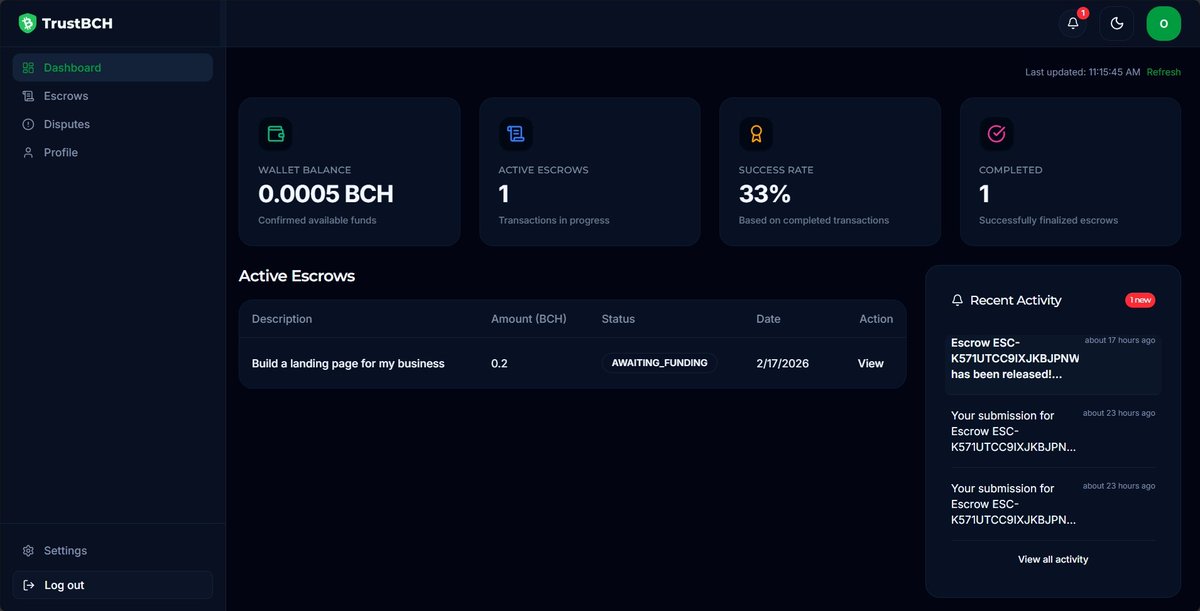Click the 2/17/2026 date cell
The height and width of the screenshot is (611, 1200).
click(x=783, y=364)
